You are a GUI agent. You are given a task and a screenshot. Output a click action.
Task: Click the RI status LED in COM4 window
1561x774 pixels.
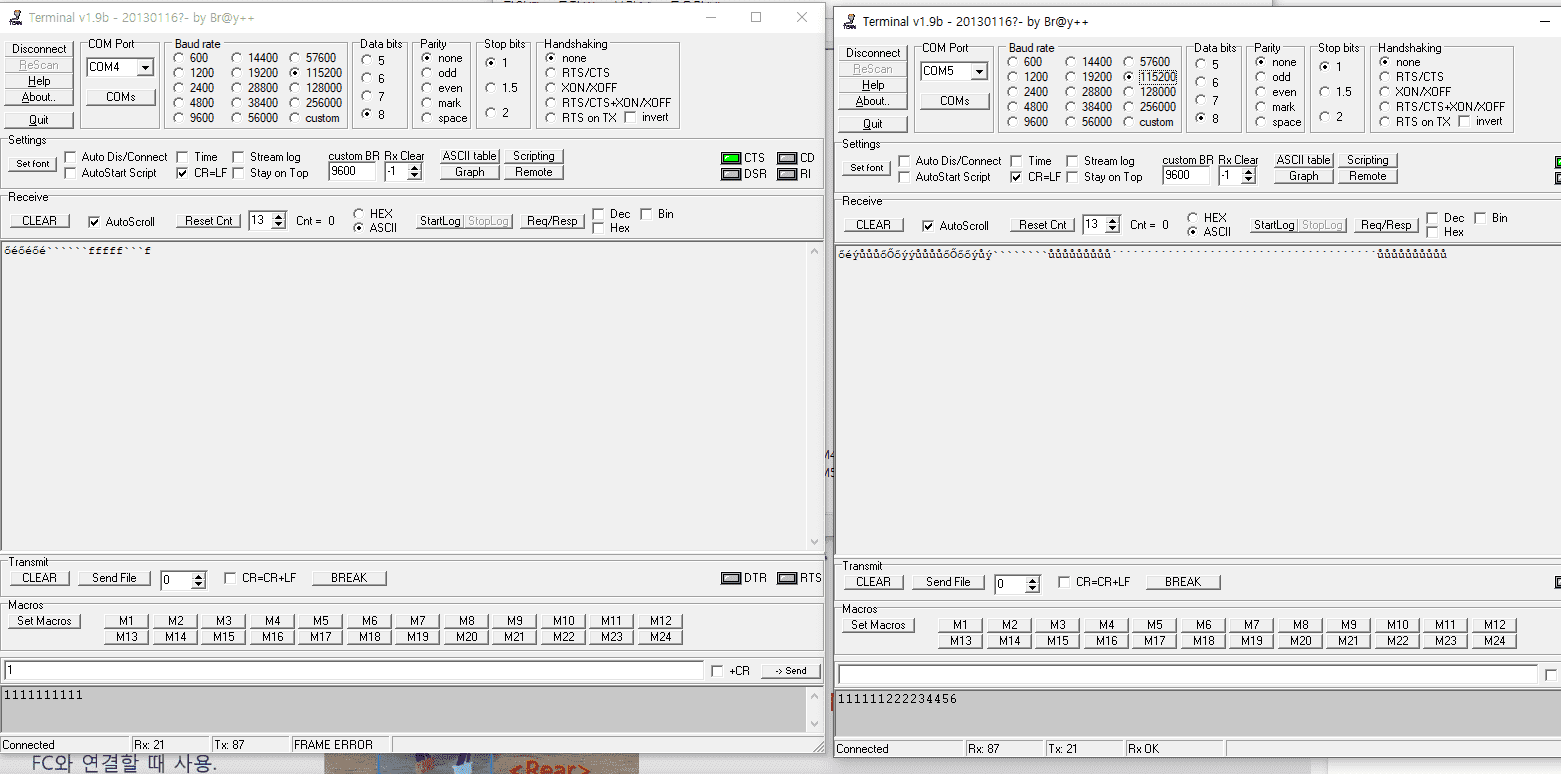pos(787,174)
